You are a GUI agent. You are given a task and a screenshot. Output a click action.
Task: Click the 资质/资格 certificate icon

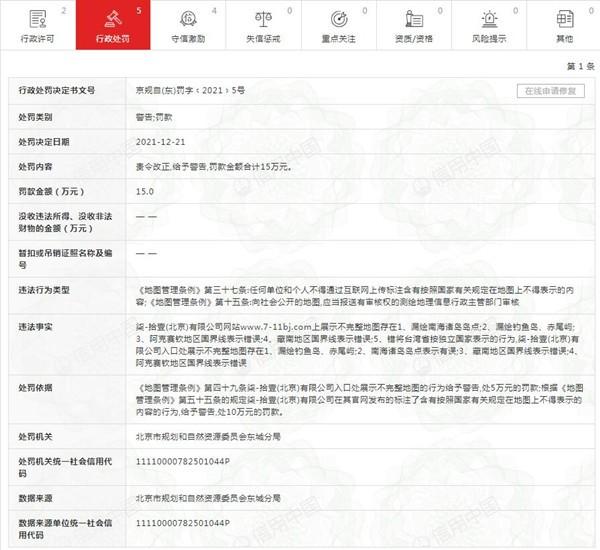click(x=414, y=19)
